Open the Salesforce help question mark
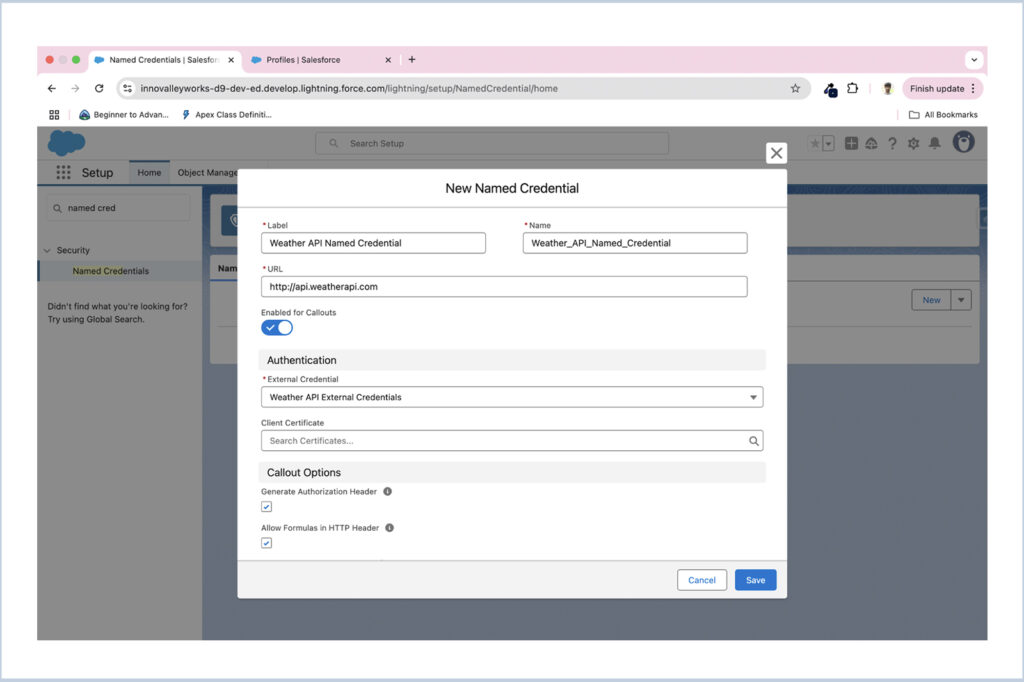Viewport: 1024px width, 682px height. 892,143
